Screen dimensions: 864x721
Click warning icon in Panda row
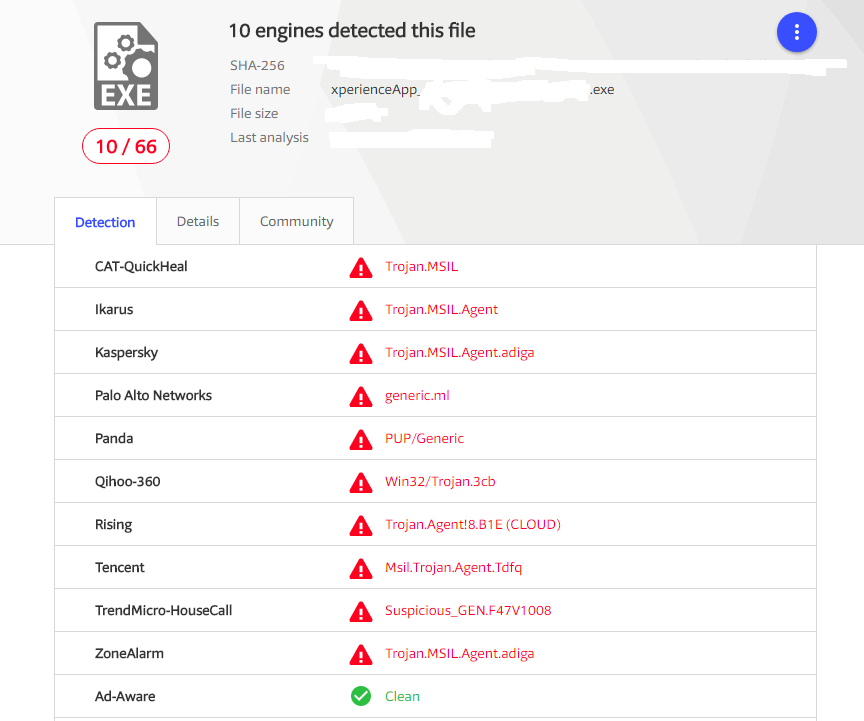(361, 439)
